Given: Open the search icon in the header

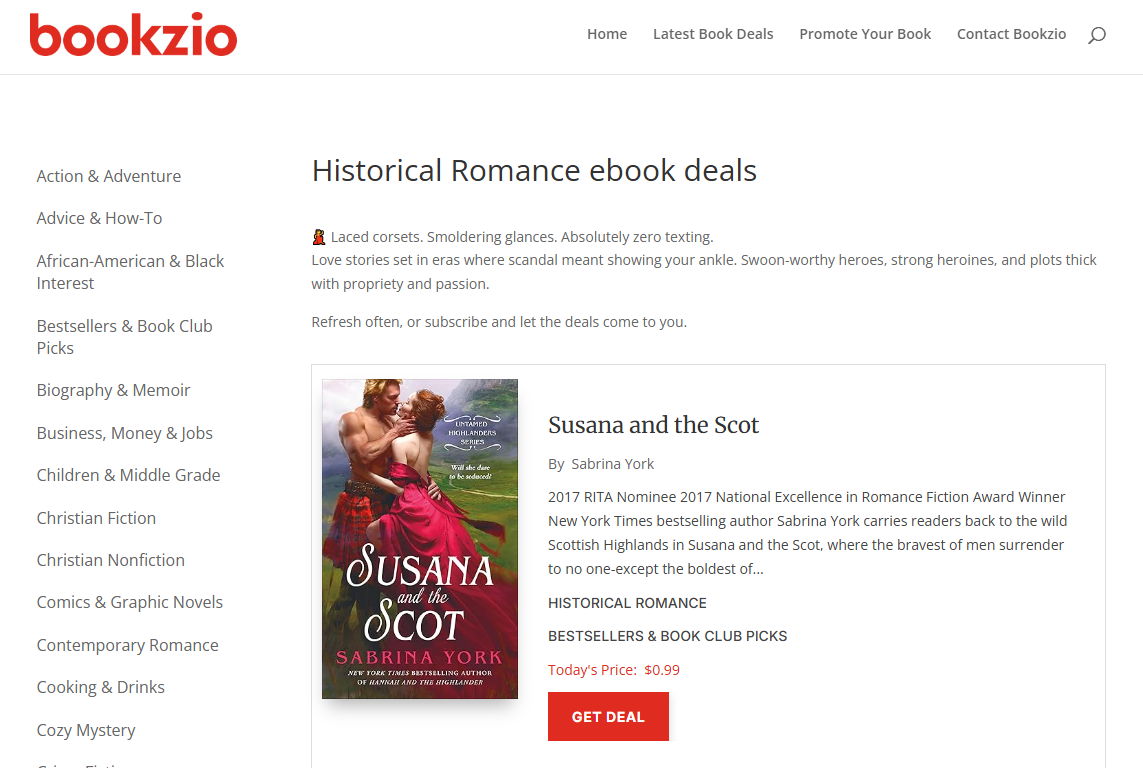Looking at the screenshot, I should pos(1096,35).
